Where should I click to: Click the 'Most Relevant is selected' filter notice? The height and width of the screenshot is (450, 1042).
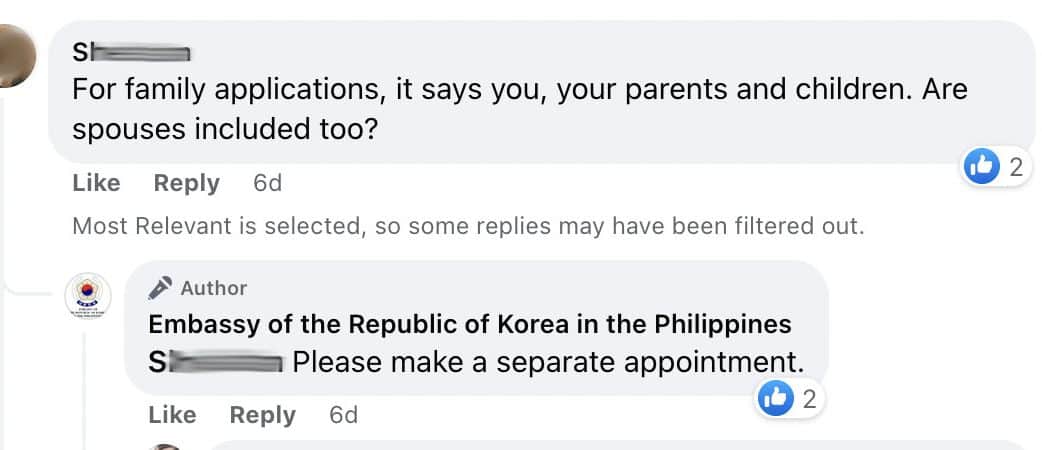[x=467, y=226]
